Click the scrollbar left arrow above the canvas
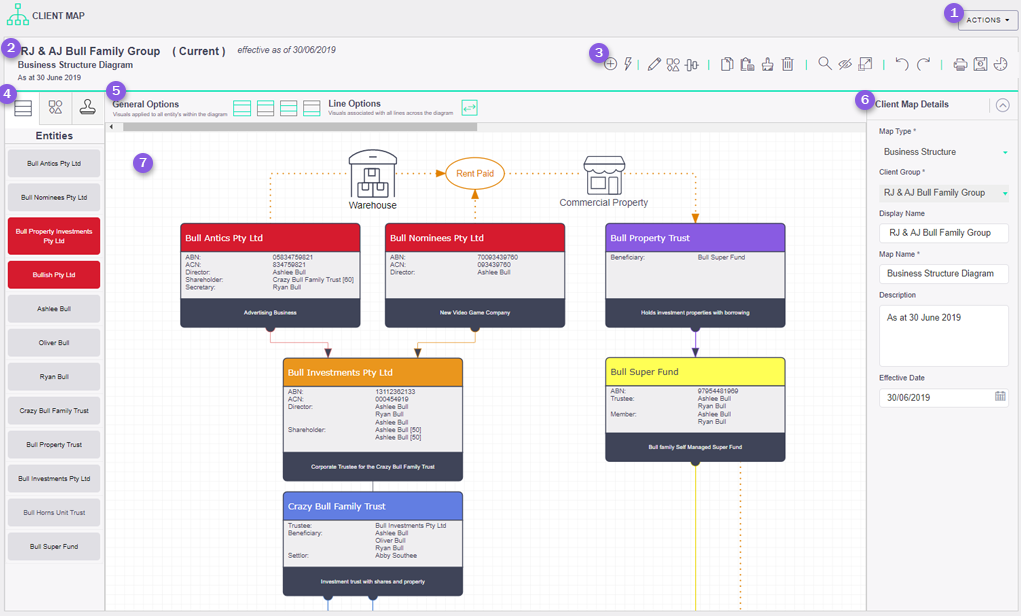Screen dimensions: 1021x616 point(111,127)
